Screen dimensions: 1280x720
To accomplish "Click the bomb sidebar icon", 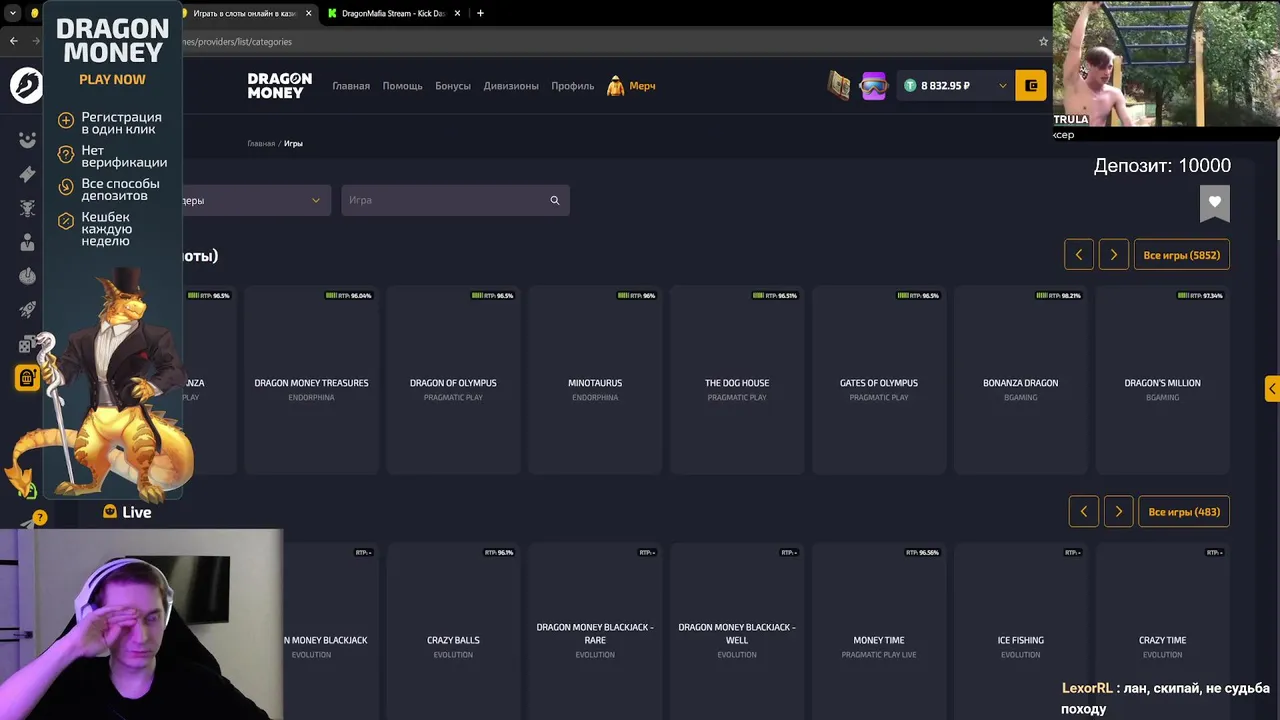I will (27, 276).
